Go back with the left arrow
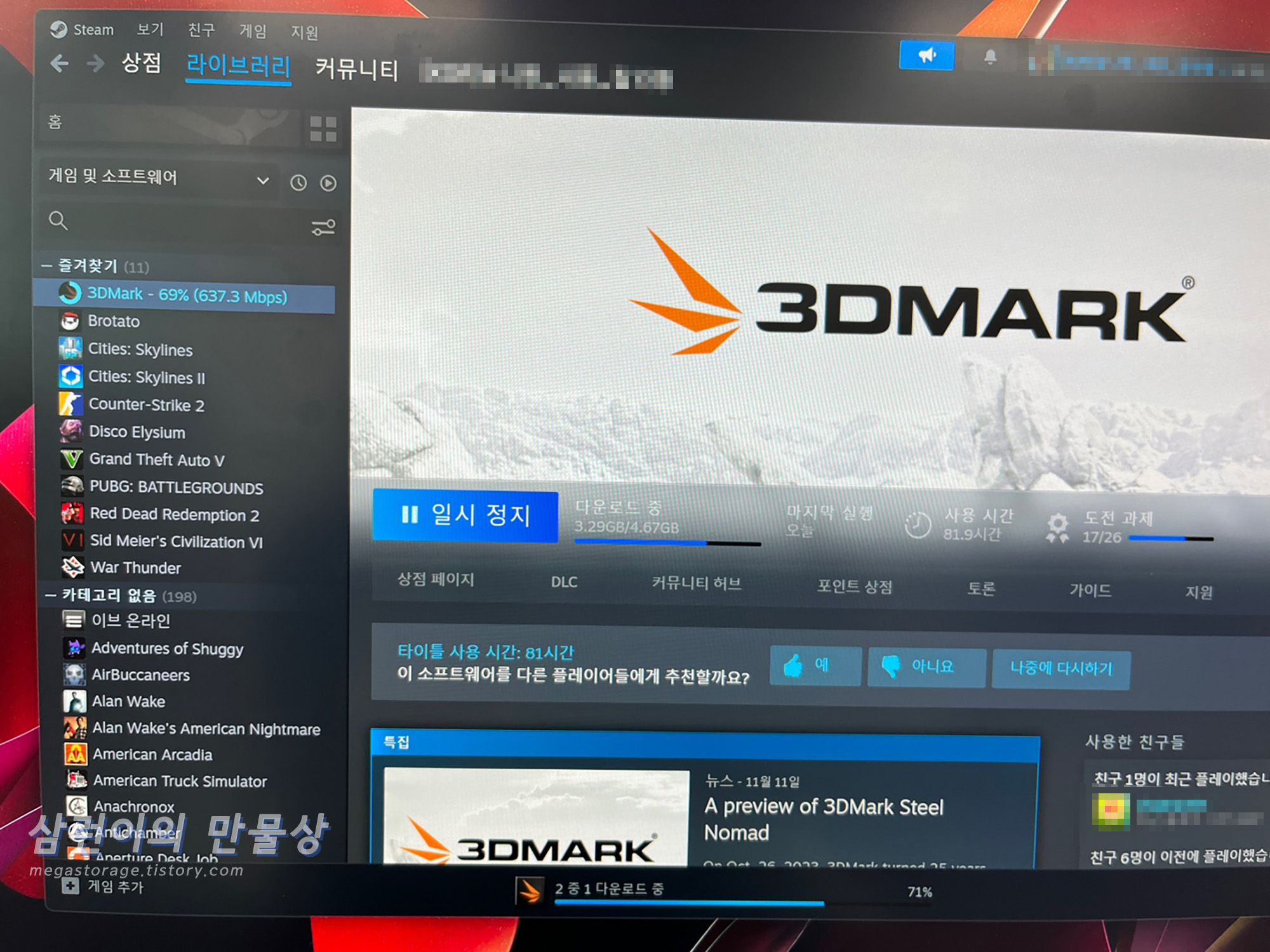 [x=60, y=63]
